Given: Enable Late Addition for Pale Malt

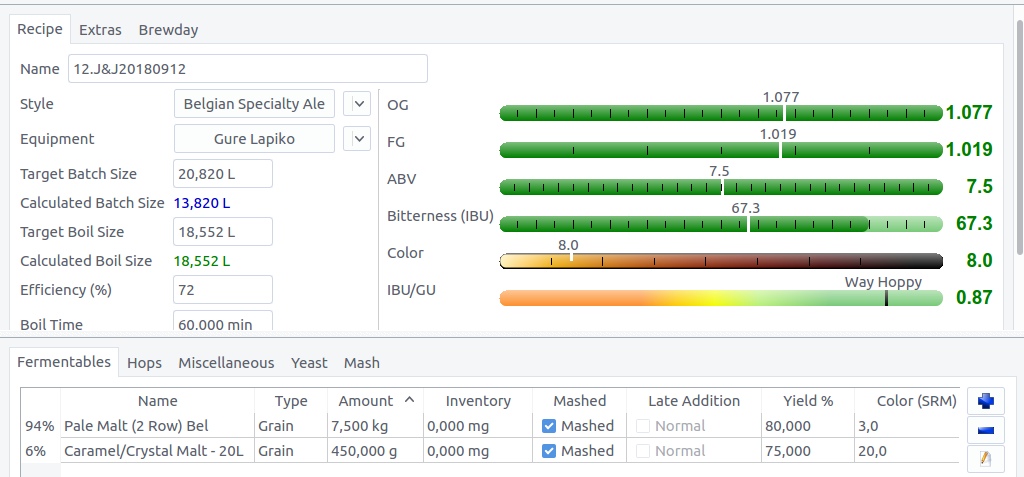Looking at the screenshot, I should pyautogui.click(x=644, y=426).
